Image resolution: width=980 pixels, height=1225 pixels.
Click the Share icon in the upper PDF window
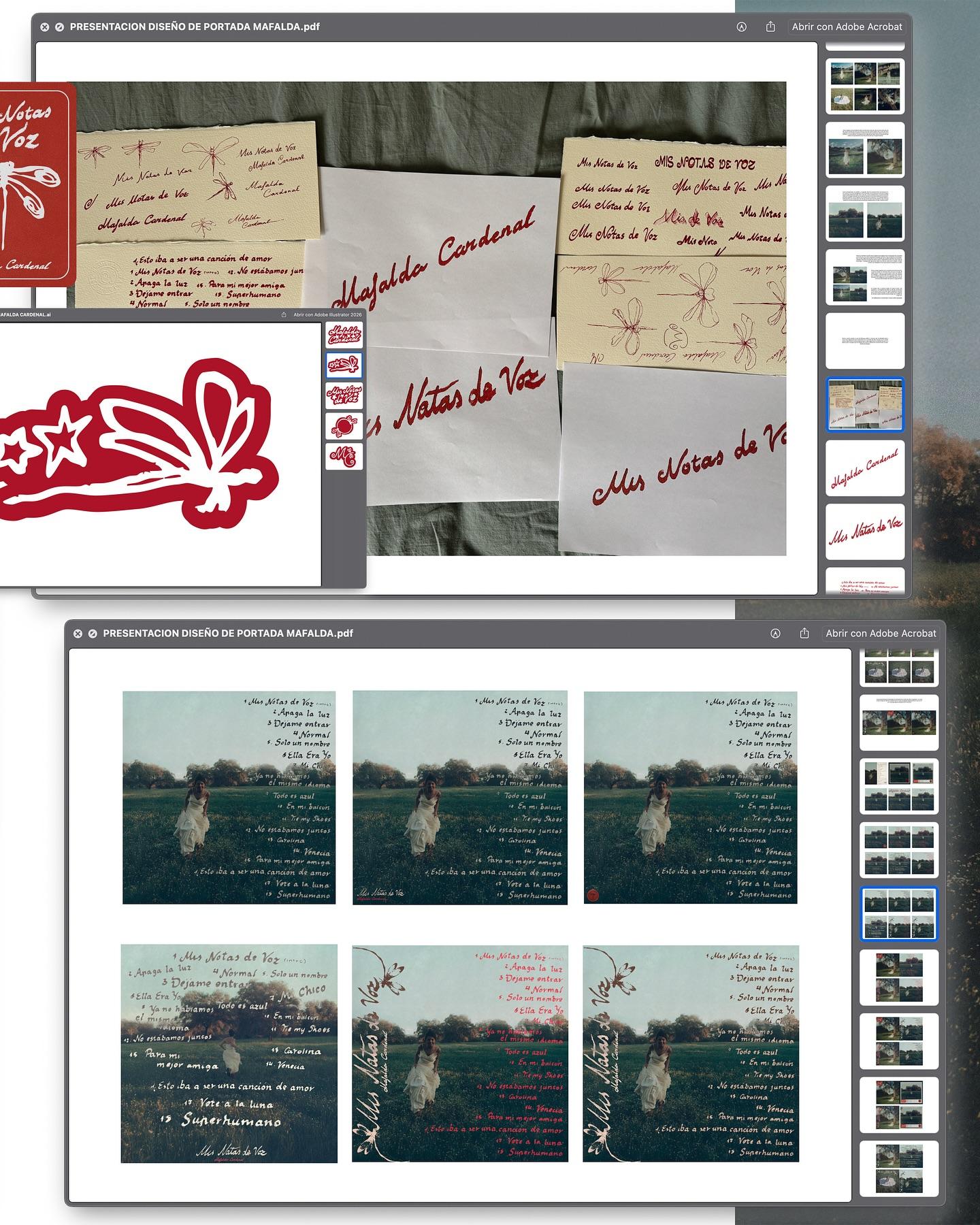770,27
